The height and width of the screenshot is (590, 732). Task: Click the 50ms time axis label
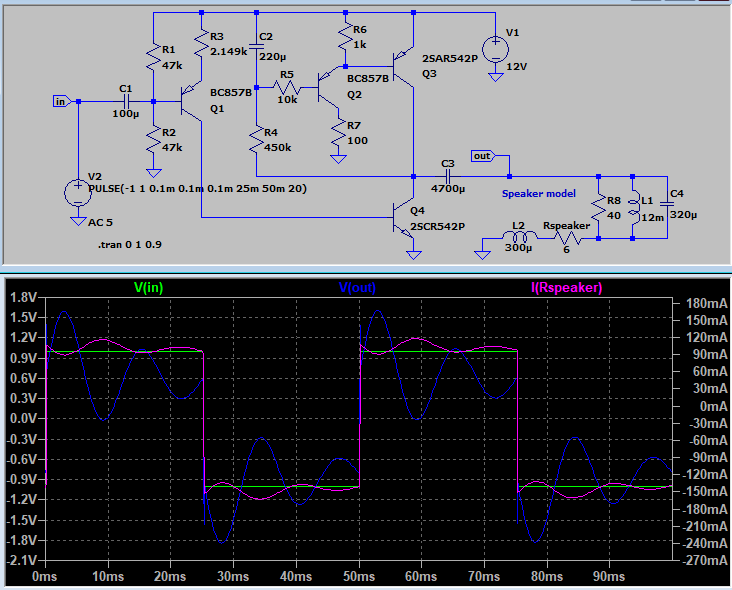tap(359, 576)
